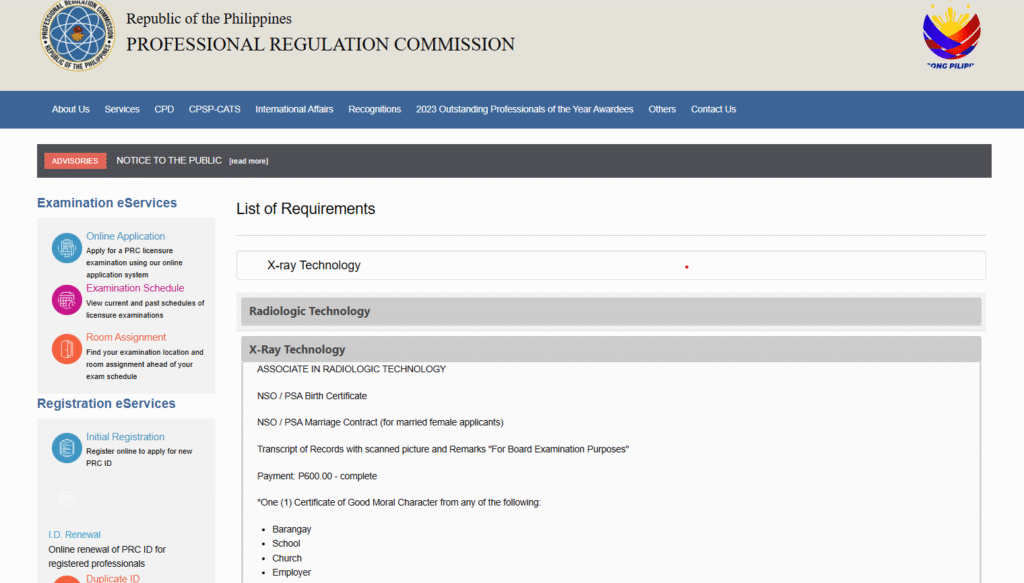Open the Duplicate ID link
Screen dimensions: 1024x583
pos(113,578)
